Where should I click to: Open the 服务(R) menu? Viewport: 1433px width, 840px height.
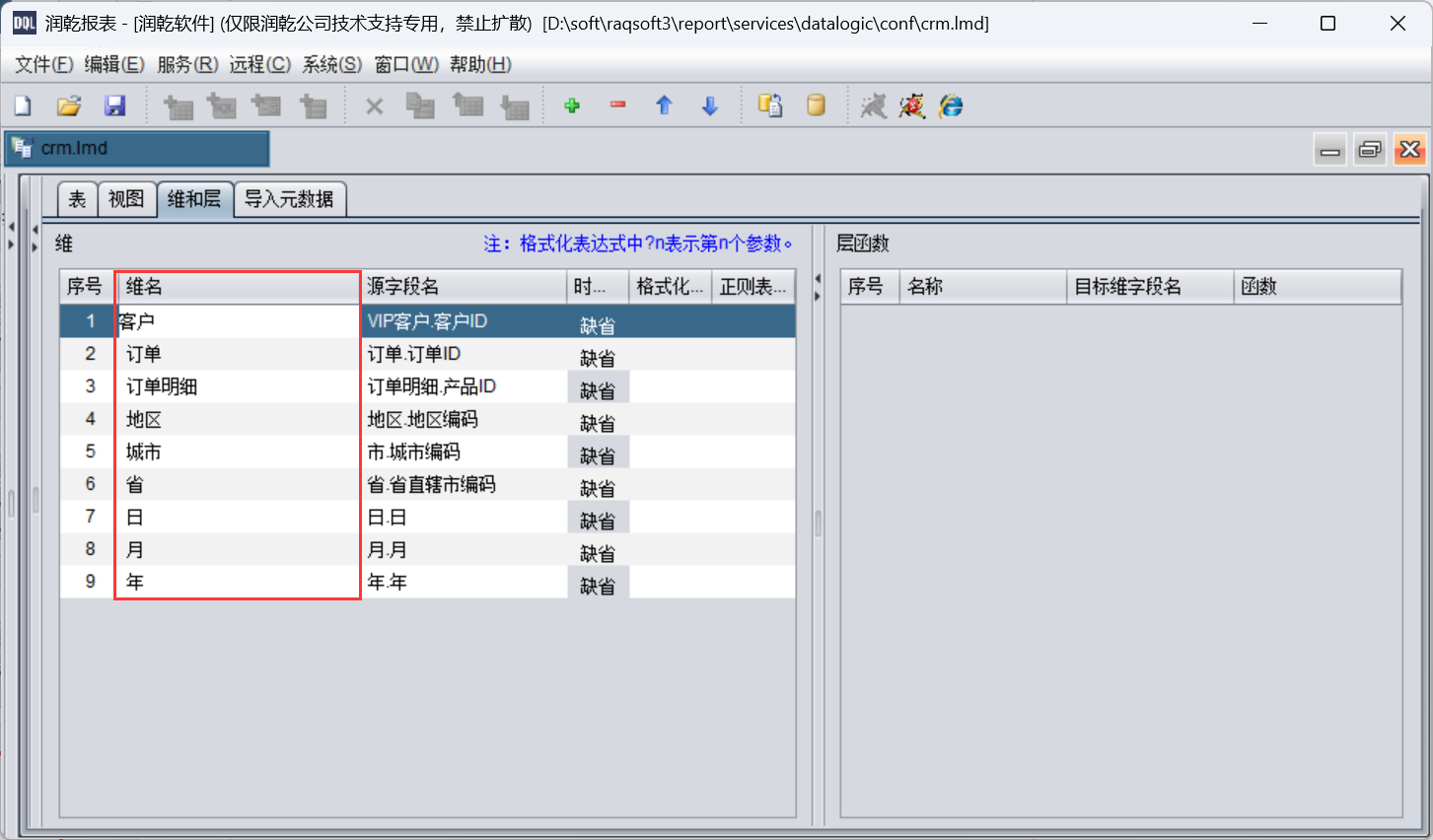187,64
